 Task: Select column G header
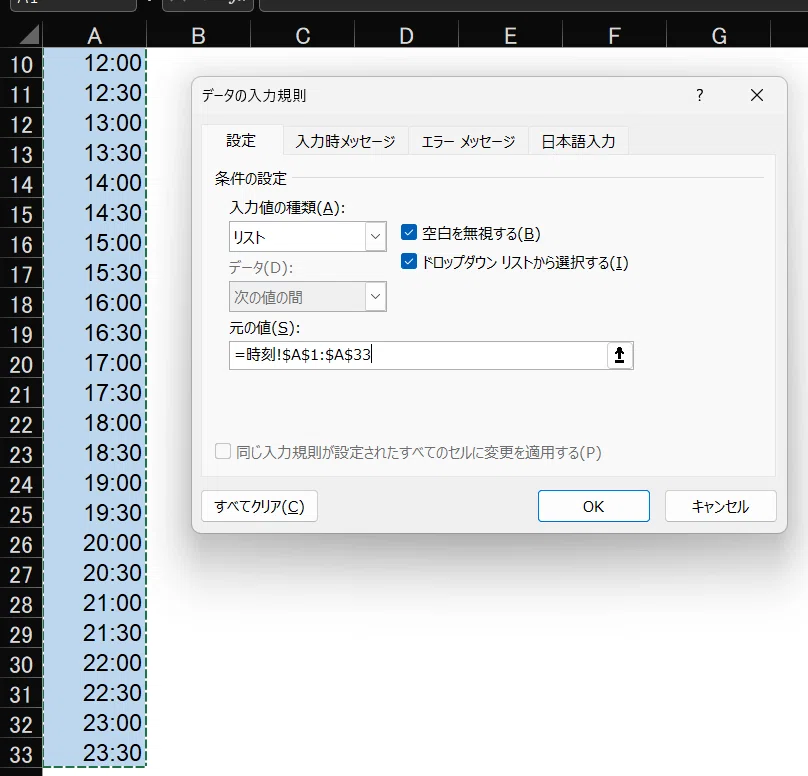[x=719, y=36]
